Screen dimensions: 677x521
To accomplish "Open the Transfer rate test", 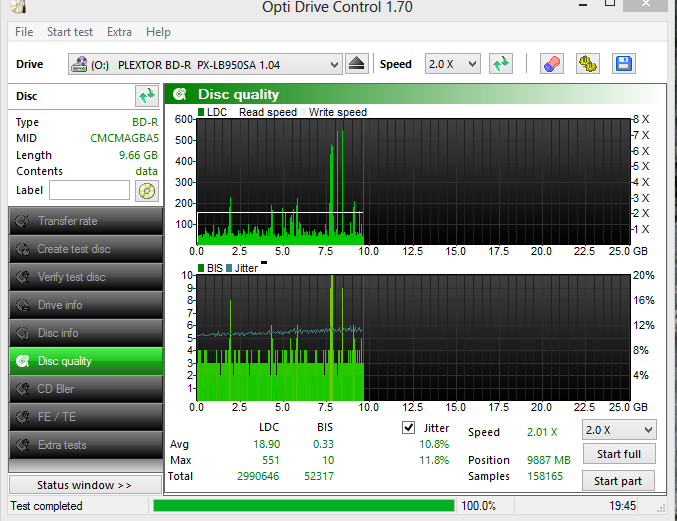I will tap(86, 221).
